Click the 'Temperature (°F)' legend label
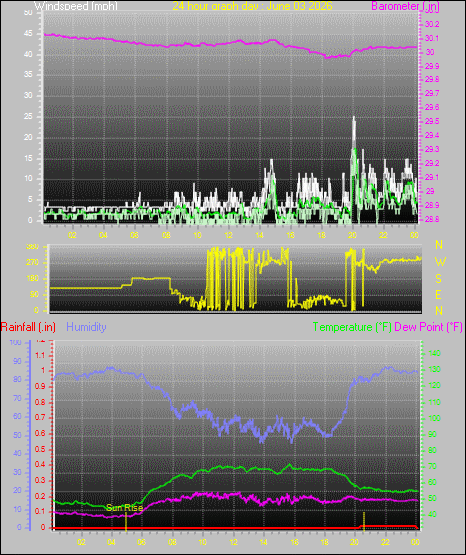Screen dimensions: 466x555 click(x=352, y=327)
